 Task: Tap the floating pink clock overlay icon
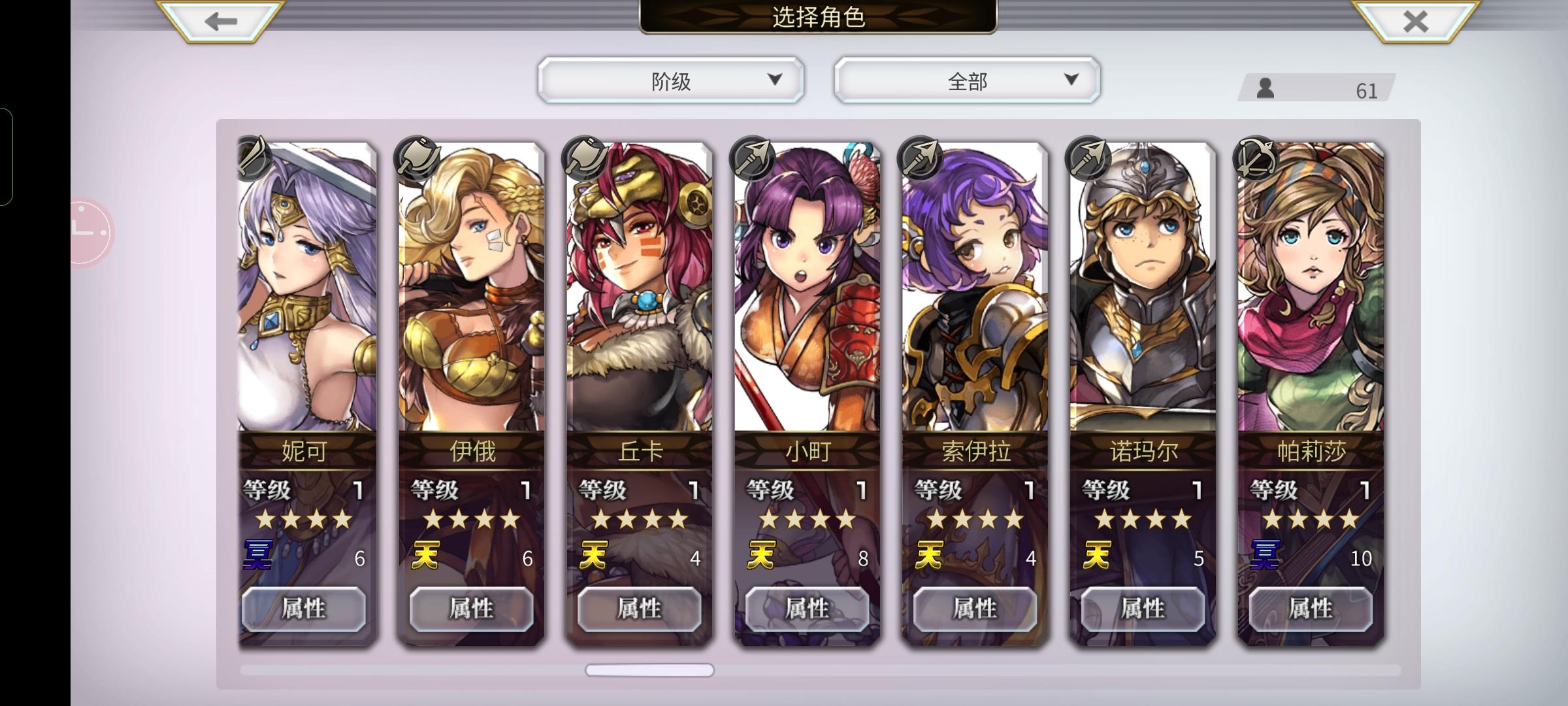click(91, 232)
